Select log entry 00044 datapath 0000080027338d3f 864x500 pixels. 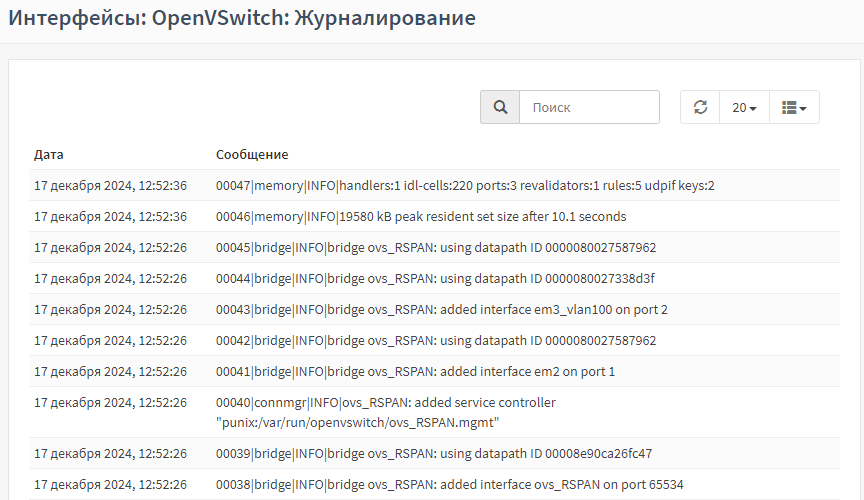pos(434,278)
